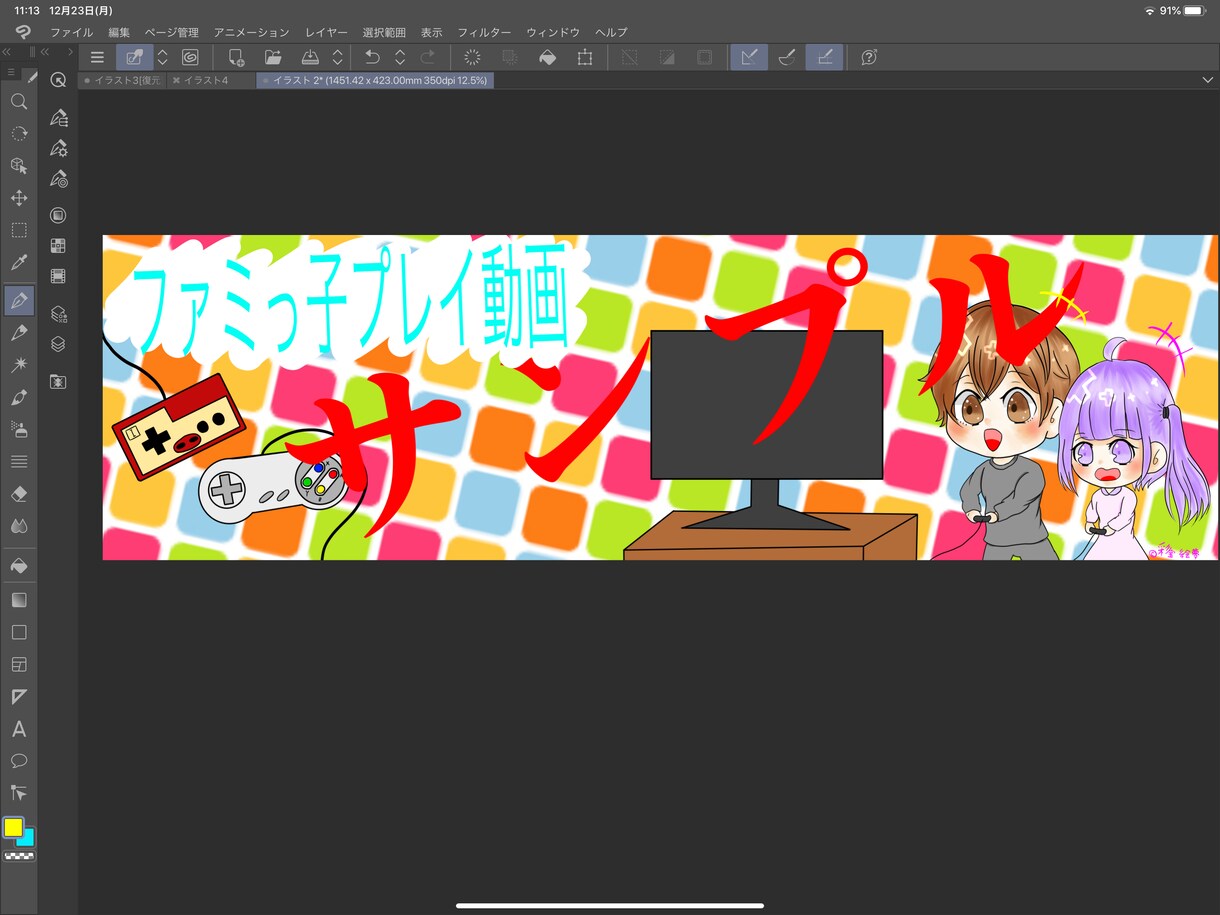Expand canvas tab list chevron

click(1207, 80)
